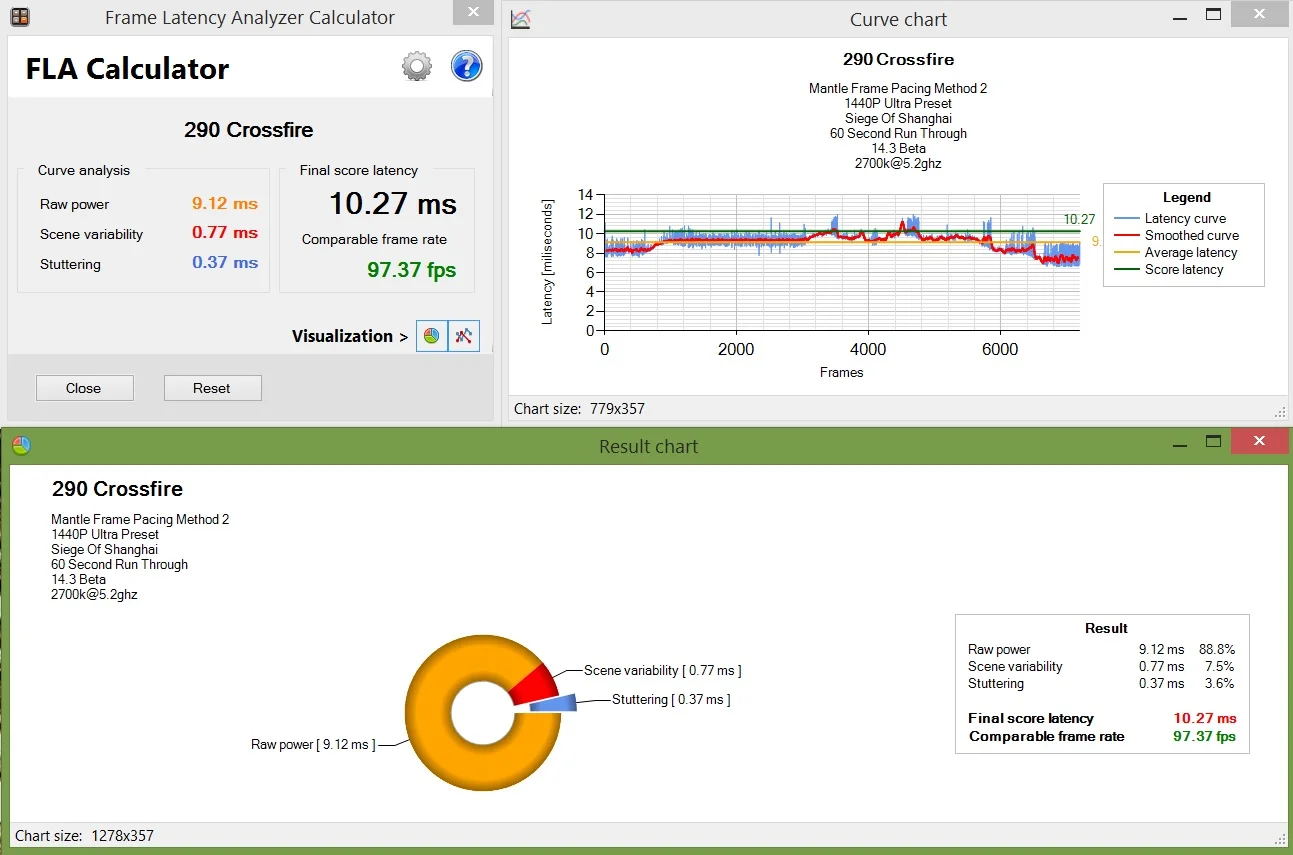Click the blue Stuttering donut segment
Screen dimensions: 1293x855
(553, 704)
